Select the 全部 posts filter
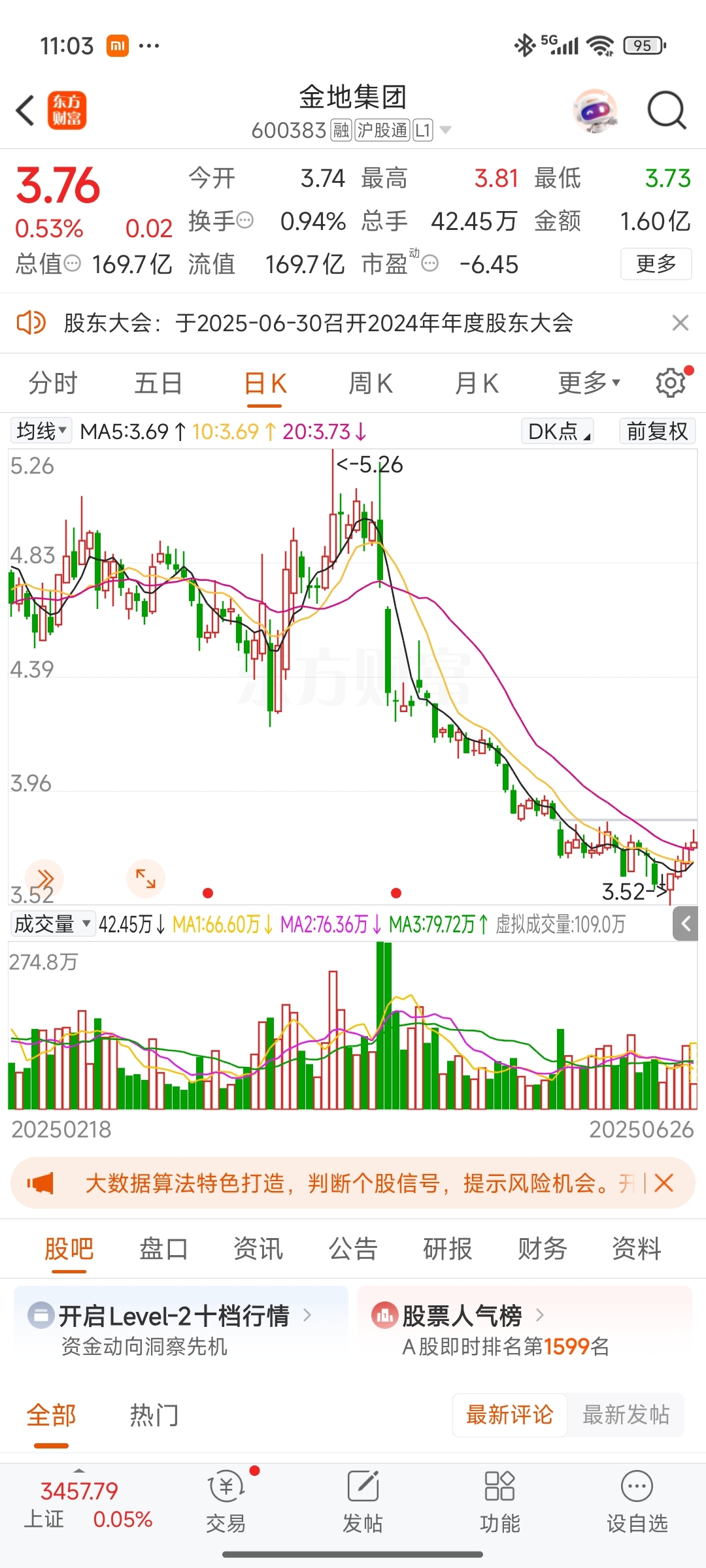The image size is (706, 1568). coord(51,1415)
